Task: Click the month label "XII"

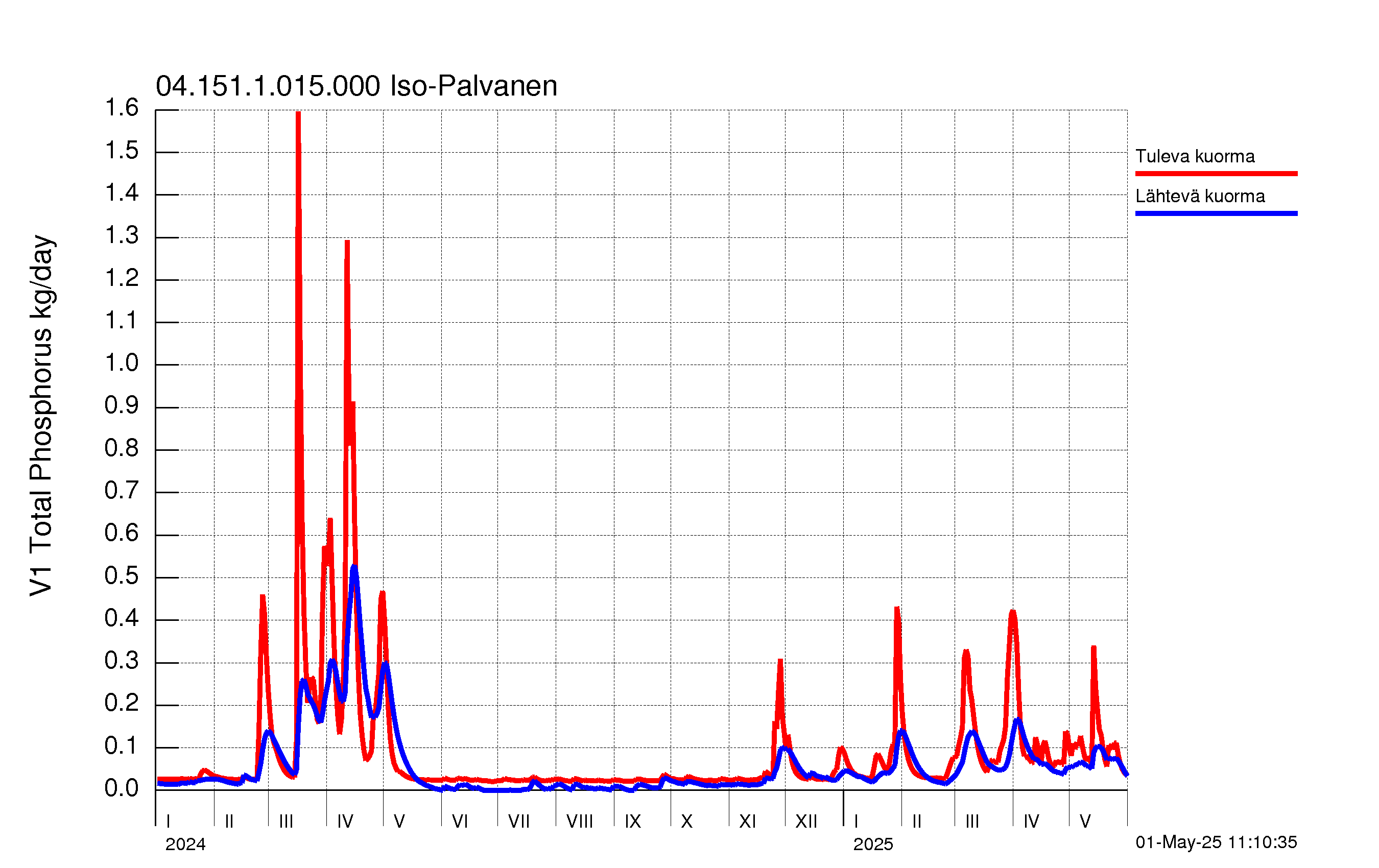Action: (806, 822)
